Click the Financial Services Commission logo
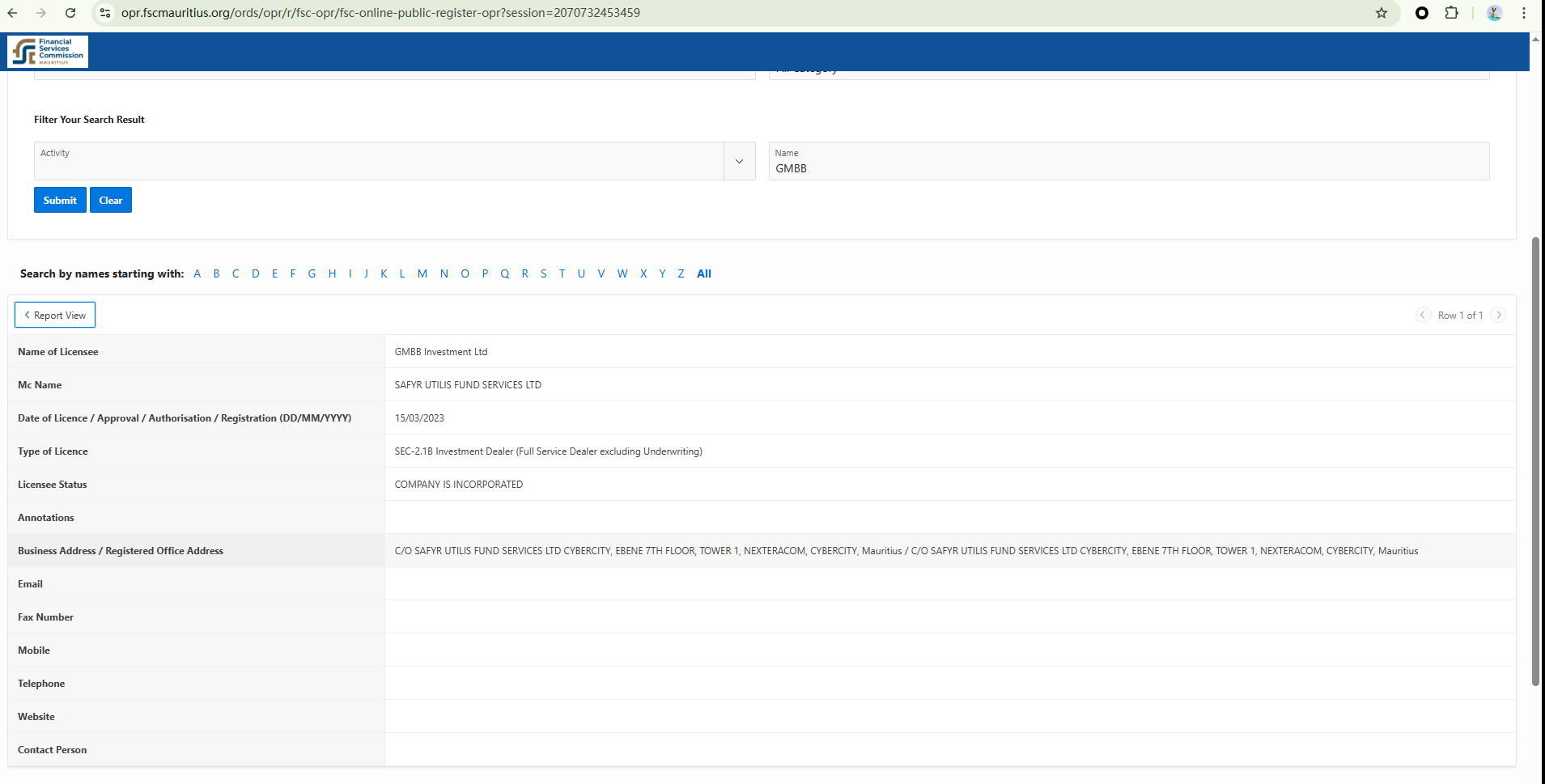Viewport: 1545px width, 784px height. [x=48, y=52]
